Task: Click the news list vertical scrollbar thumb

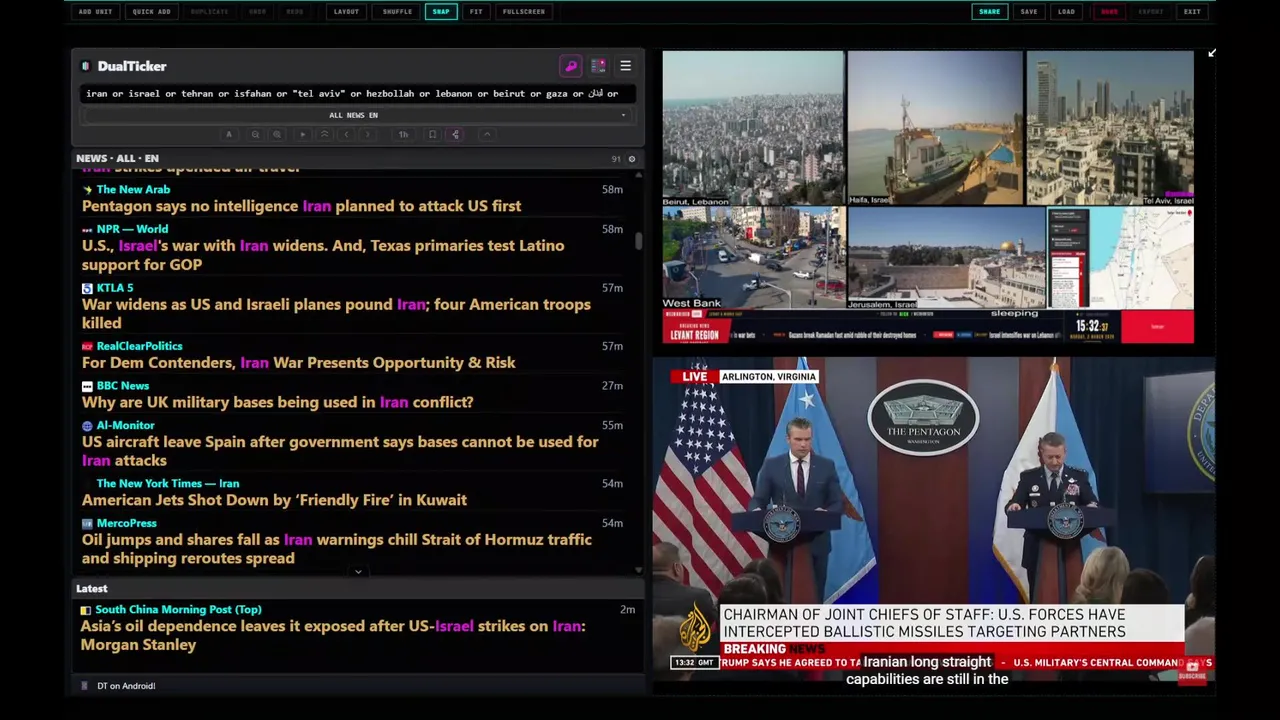Action: 639,241
